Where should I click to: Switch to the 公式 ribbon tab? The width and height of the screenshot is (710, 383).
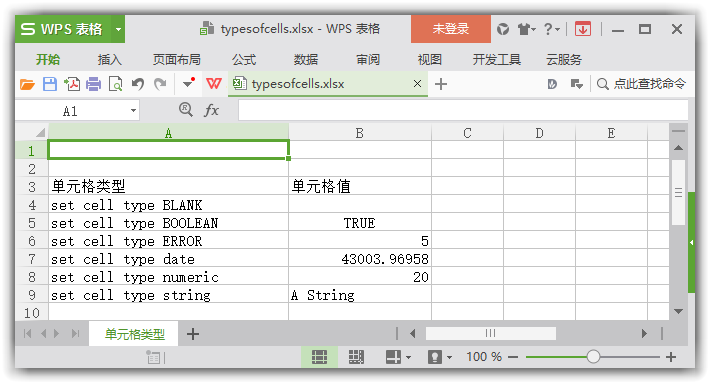click(244, 60)
